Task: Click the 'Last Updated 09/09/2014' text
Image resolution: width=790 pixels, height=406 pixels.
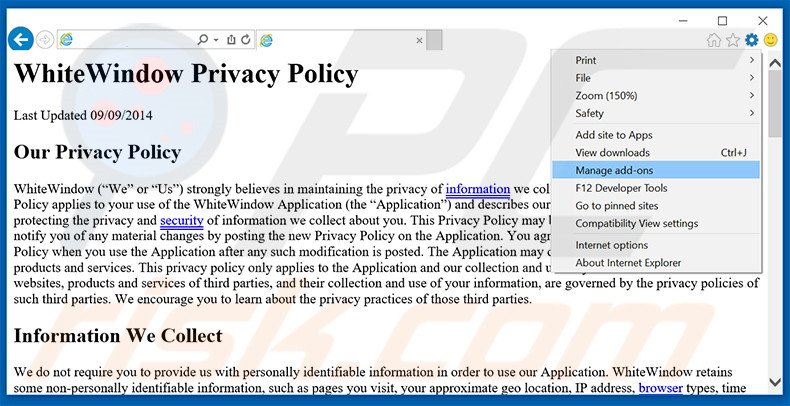Action: 83,116
